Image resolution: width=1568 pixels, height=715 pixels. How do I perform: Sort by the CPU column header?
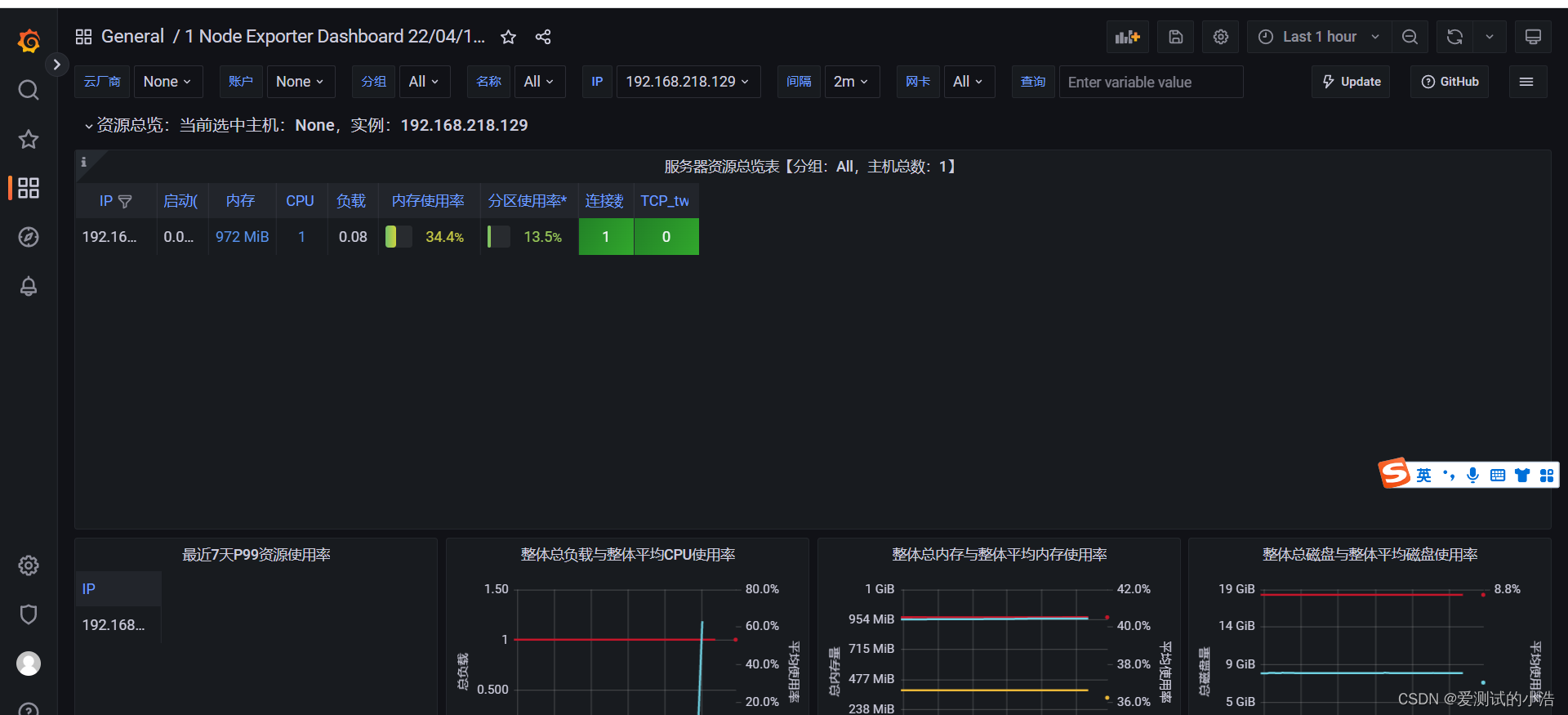(x=300, y=201)
